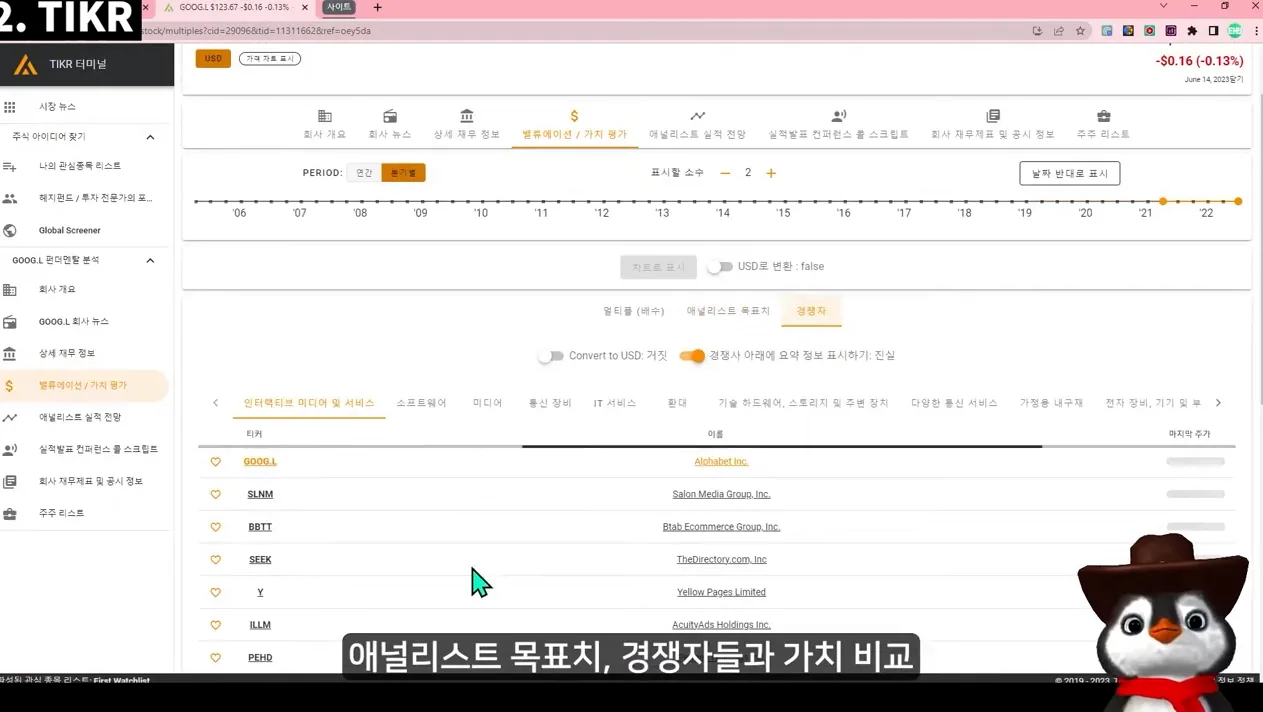Open the Yellow Pages Limited link
The height and width of the screenshot is (712, 1263).
[x=721, y=592]
